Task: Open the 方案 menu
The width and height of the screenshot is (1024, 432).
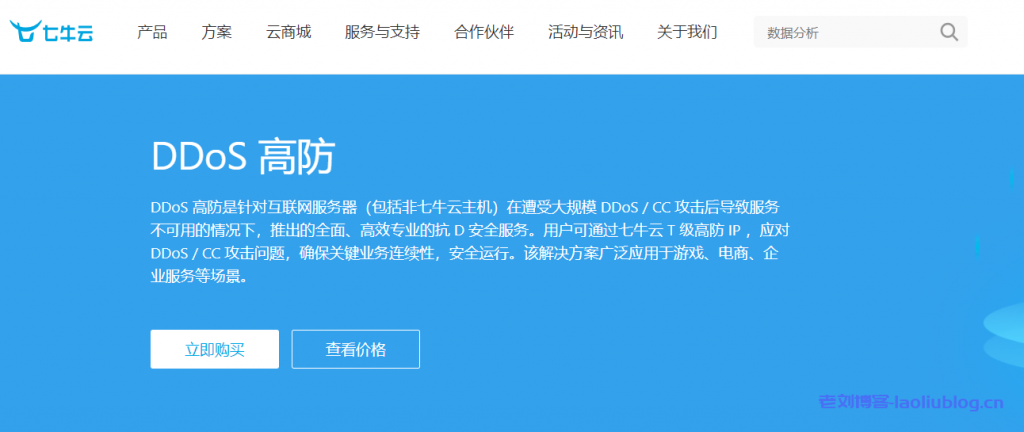Action: tap(216, 32)
